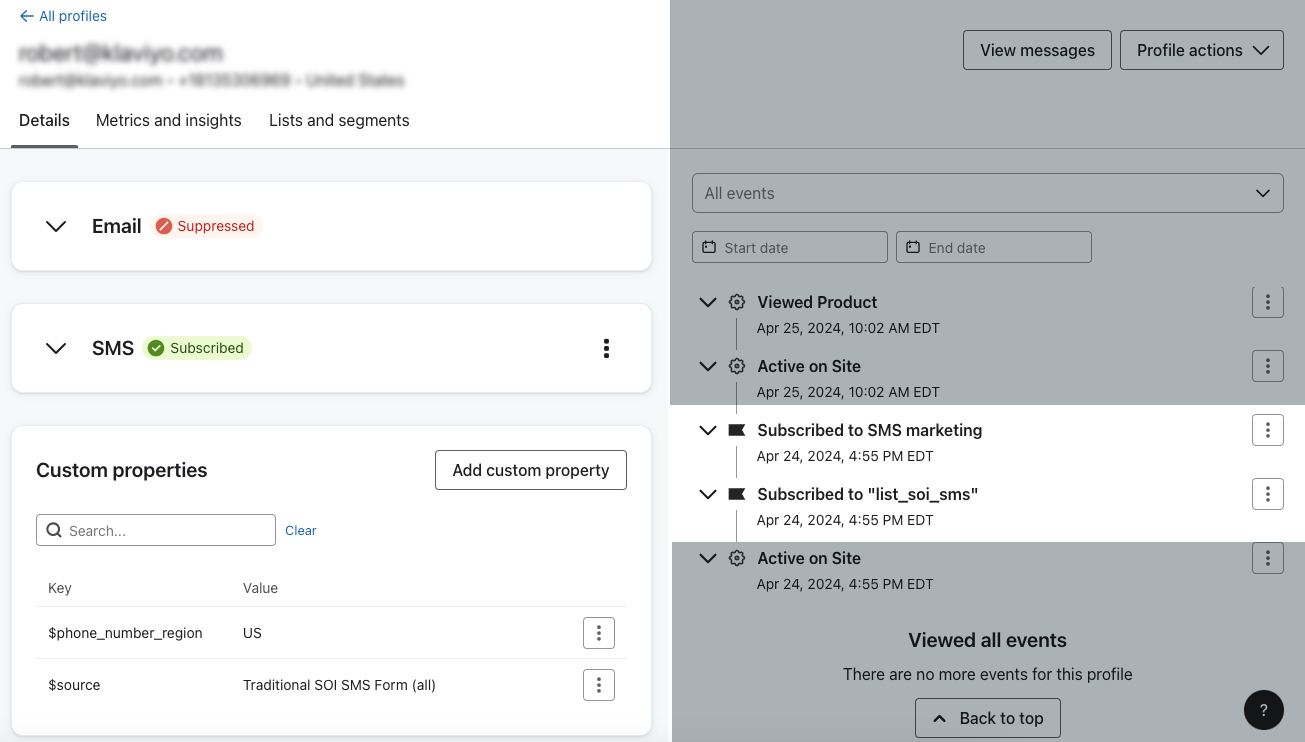
Task: Switch to the Lists and segments tab
Action: pos(338,120)
